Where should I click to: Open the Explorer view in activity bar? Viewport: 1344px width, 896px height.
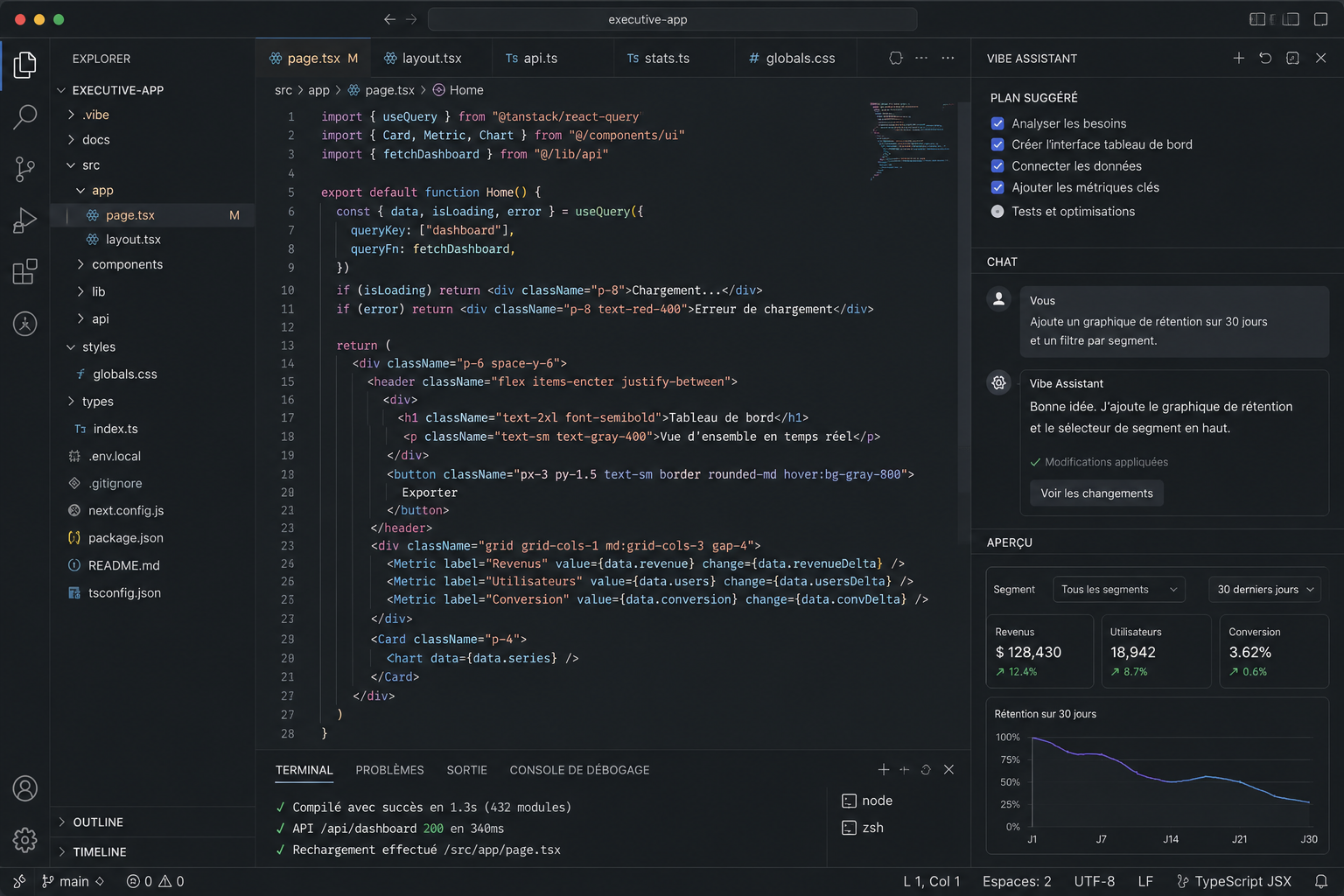click(x=24, y=65)
